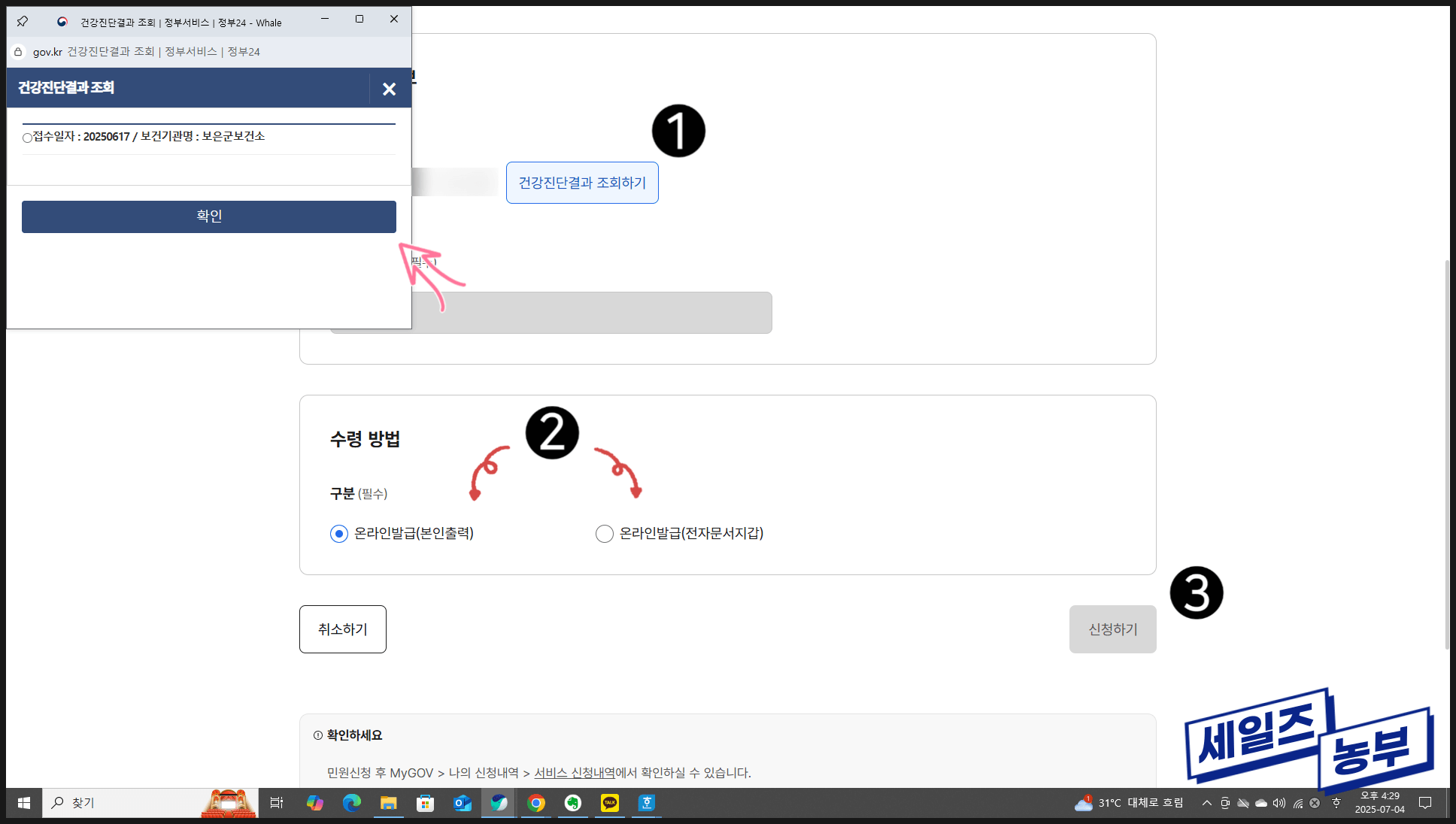1456x824 pixels.
Task: Open the KakaoTalk taskbar icon
Action: pos(610,803)
